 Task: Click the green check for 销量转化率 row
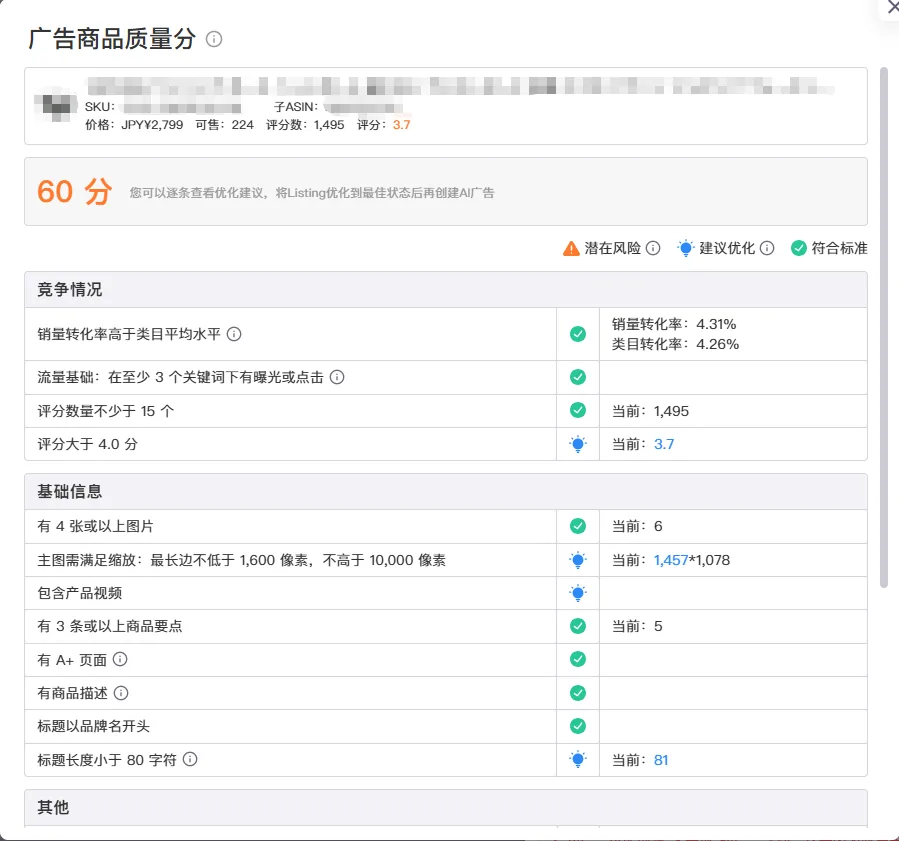click(578, 334)
